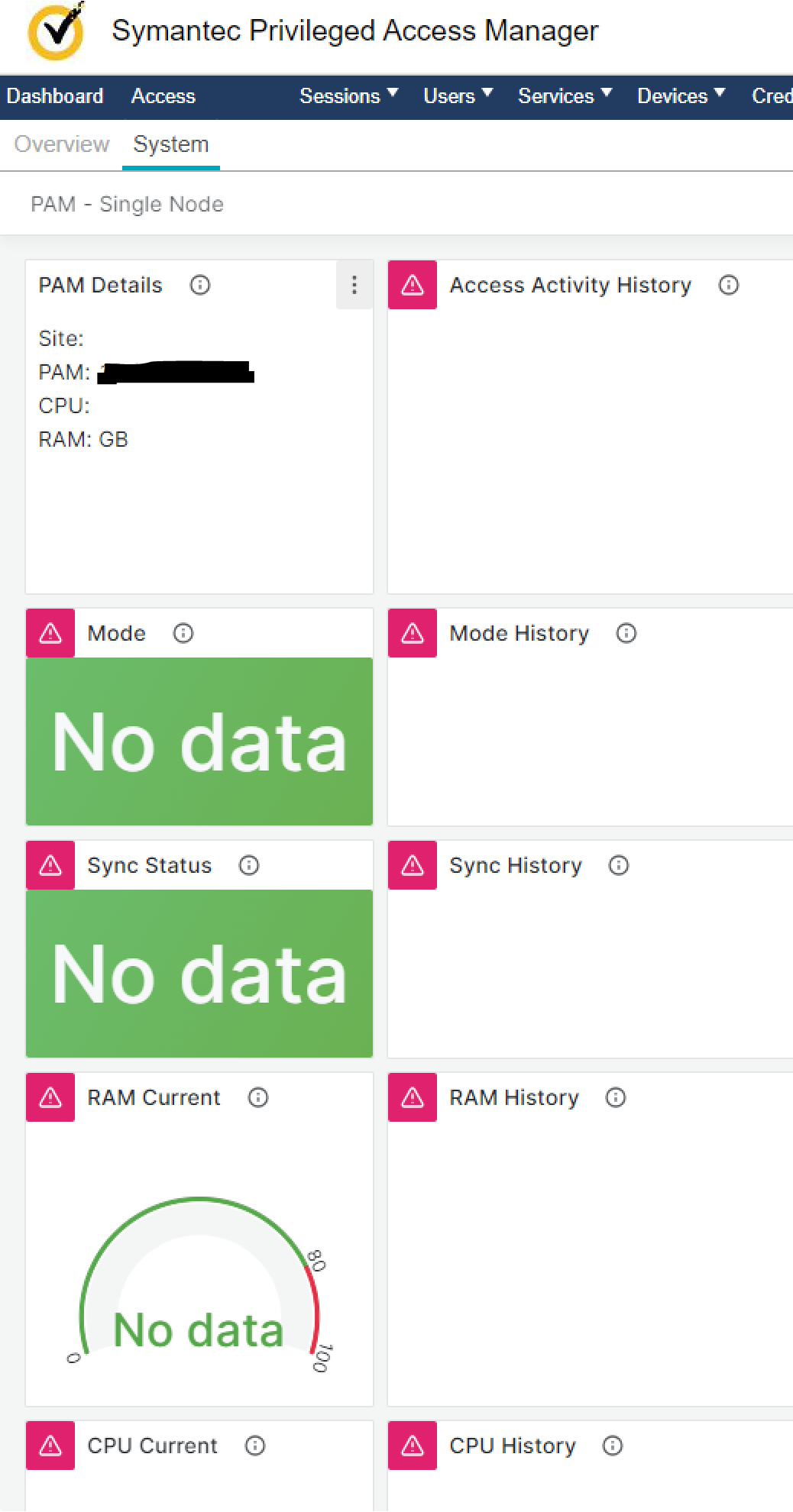The width and height of the screenshot is (793, 1512).
Task: Select the System tab
Action: click(171, 144)
